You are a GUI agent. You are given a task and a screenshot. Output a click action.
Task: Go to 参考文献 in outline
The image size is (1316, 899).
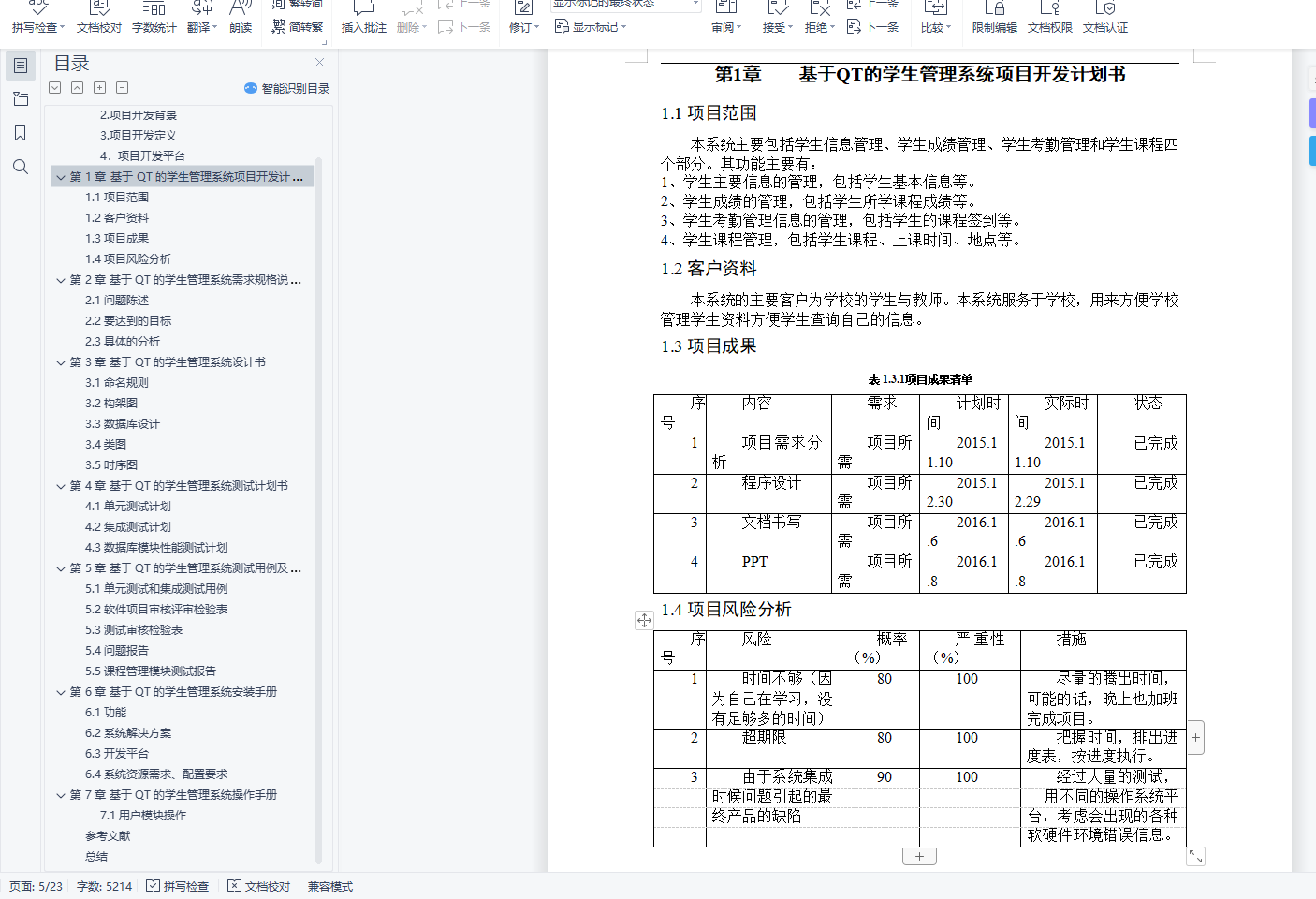pos(108,836)
